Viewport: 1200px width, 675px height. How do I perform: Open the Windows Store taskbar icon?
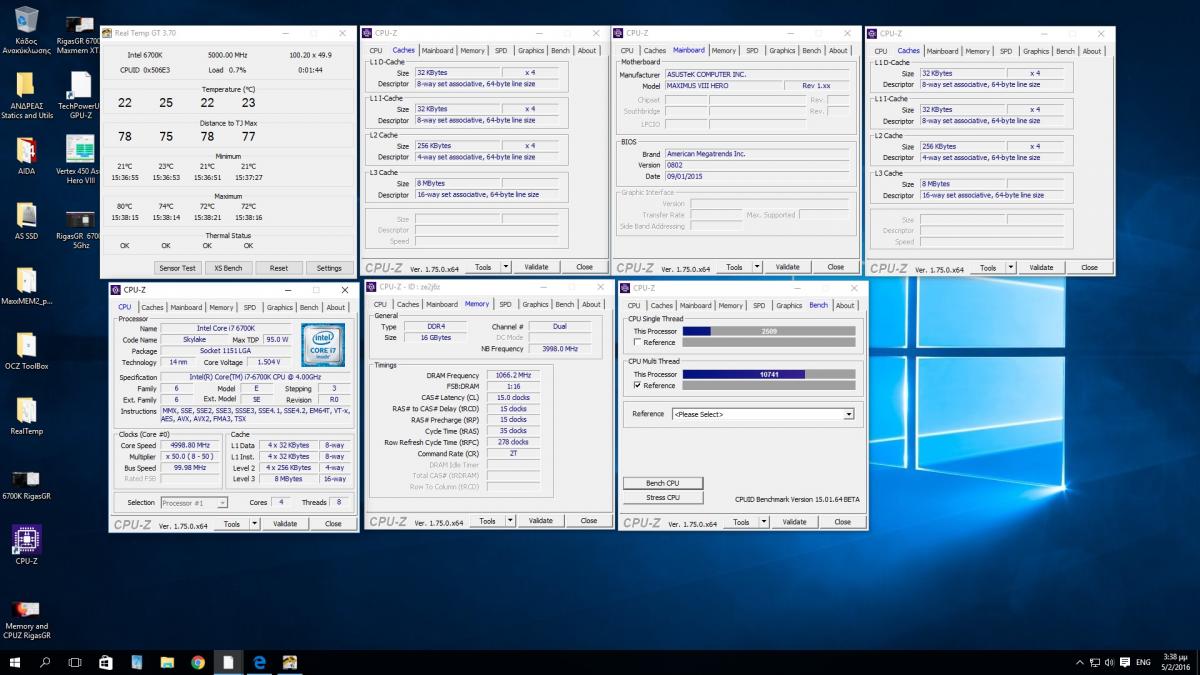click(106, 662)
